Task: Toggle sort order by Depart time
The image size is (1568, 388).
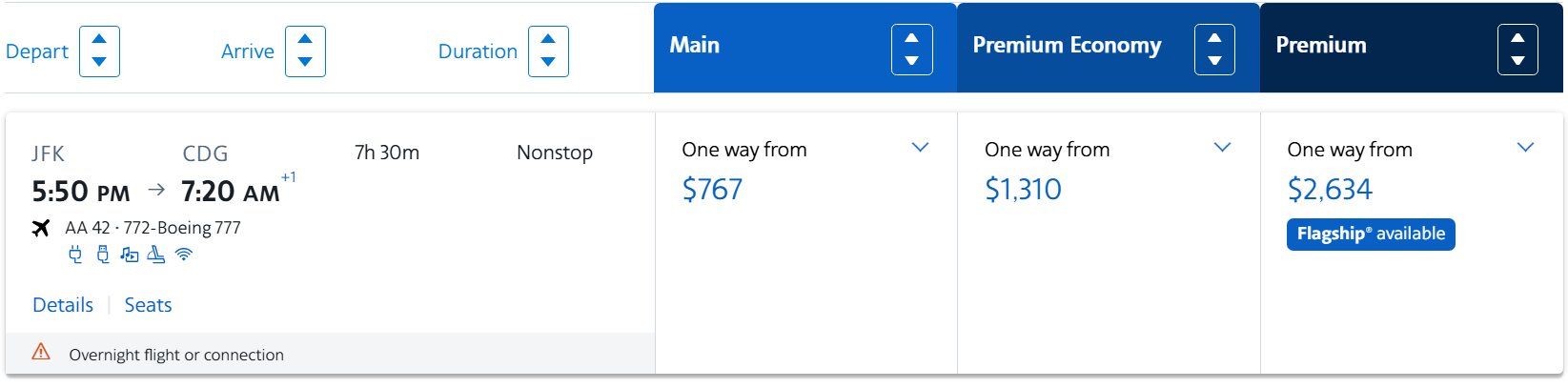Action: pos(99,51)
